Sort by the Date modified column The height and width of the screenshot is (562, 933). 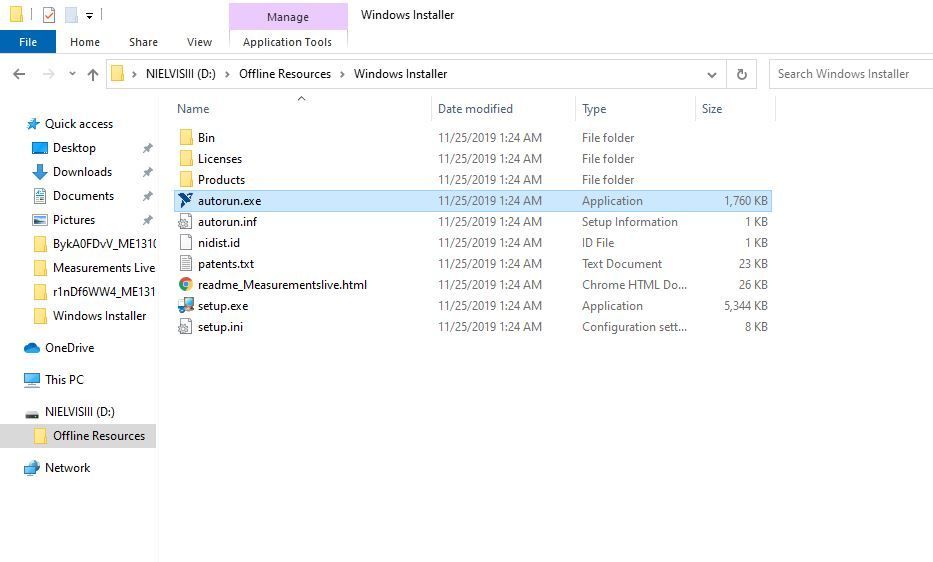tap(475, 109)
